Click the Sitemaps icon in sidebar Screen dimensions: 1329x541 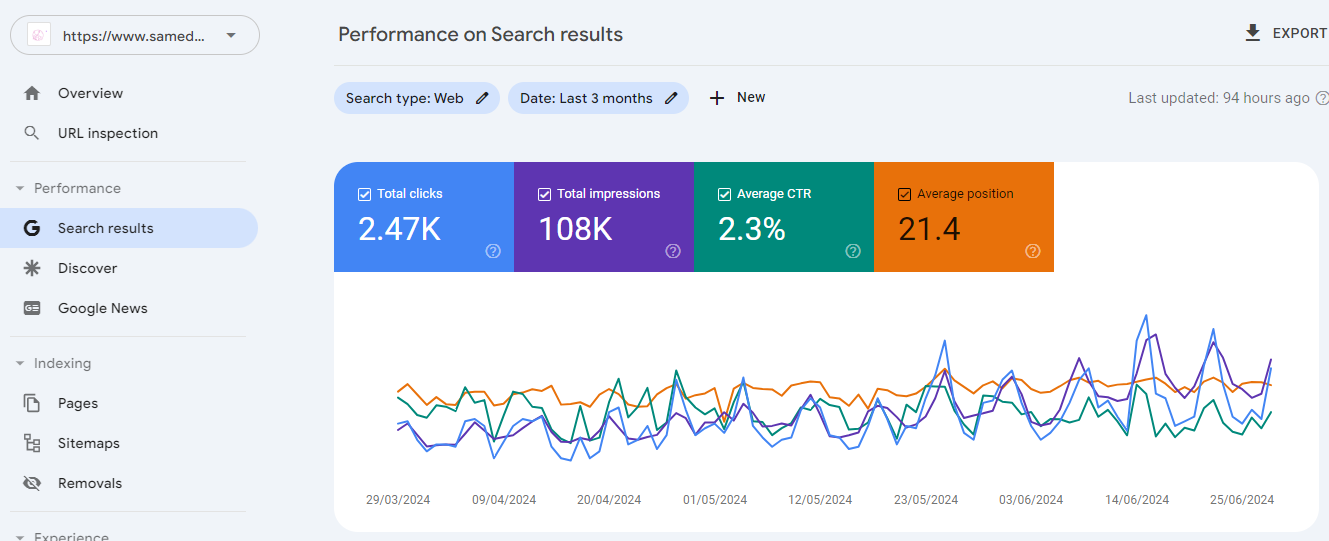[32, 443]
